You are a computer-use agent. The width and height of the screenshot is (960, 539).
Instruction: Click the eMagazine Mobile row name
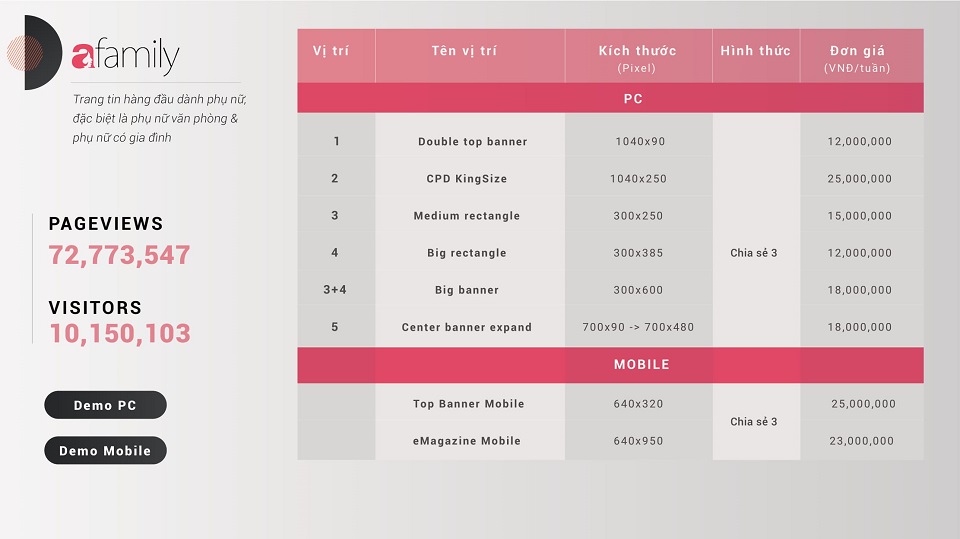tap(466, 441)
